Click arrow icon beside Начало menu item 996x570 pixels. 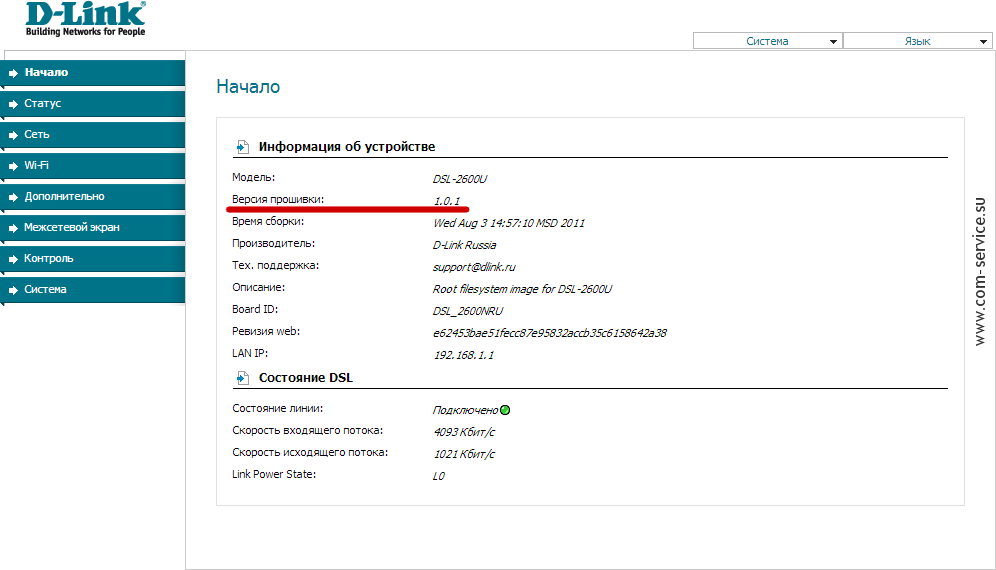click(x=13, y=73)
